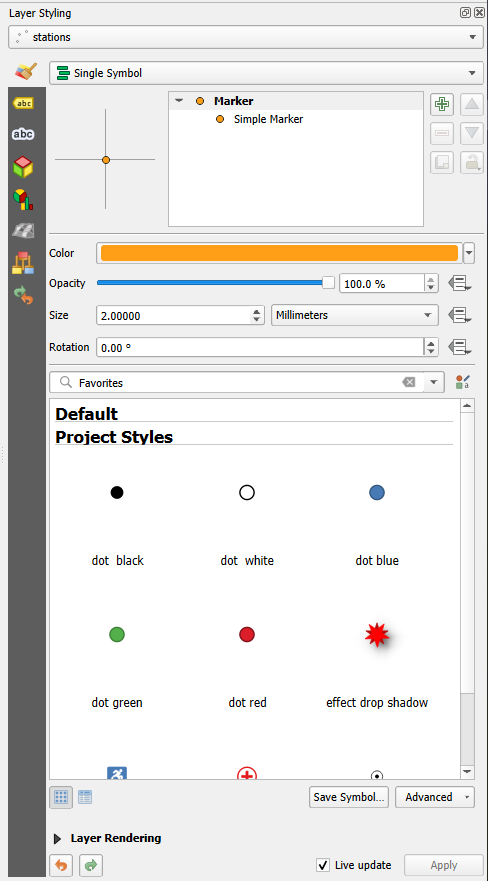Click the Size value spin arrows

click(257, 315)
